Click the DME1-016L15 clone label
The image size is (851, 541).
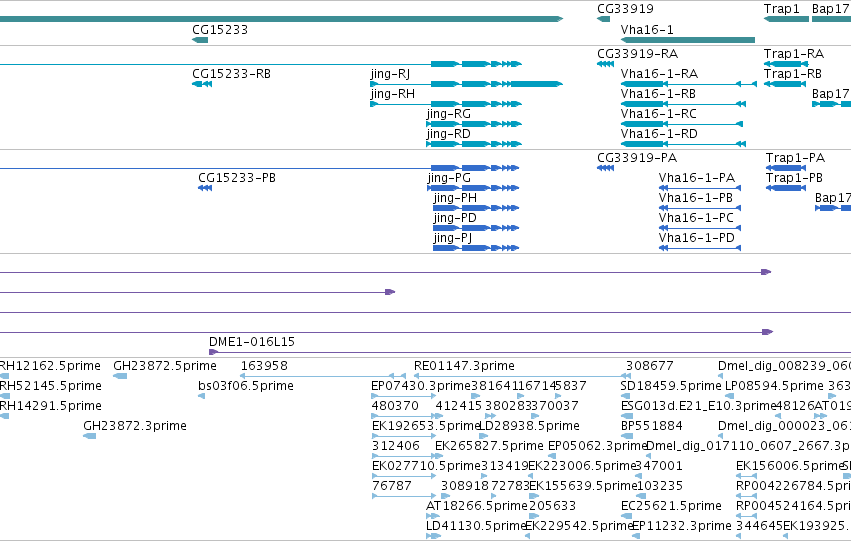click(252, 342)
